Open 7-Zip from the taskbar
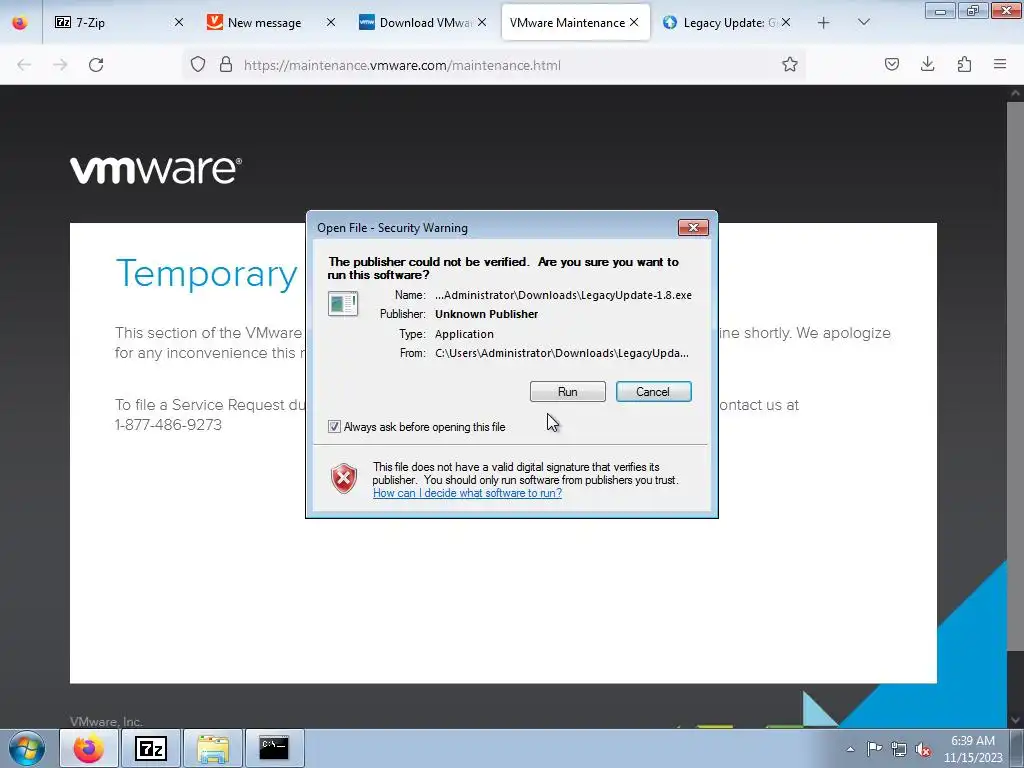The image size is (1024, 768). [x=151, y=748]
